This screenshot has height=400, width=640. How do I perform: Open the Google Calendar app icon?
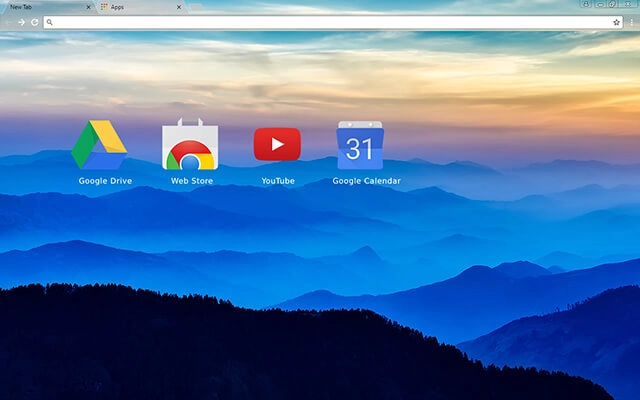tap(360, 145)
